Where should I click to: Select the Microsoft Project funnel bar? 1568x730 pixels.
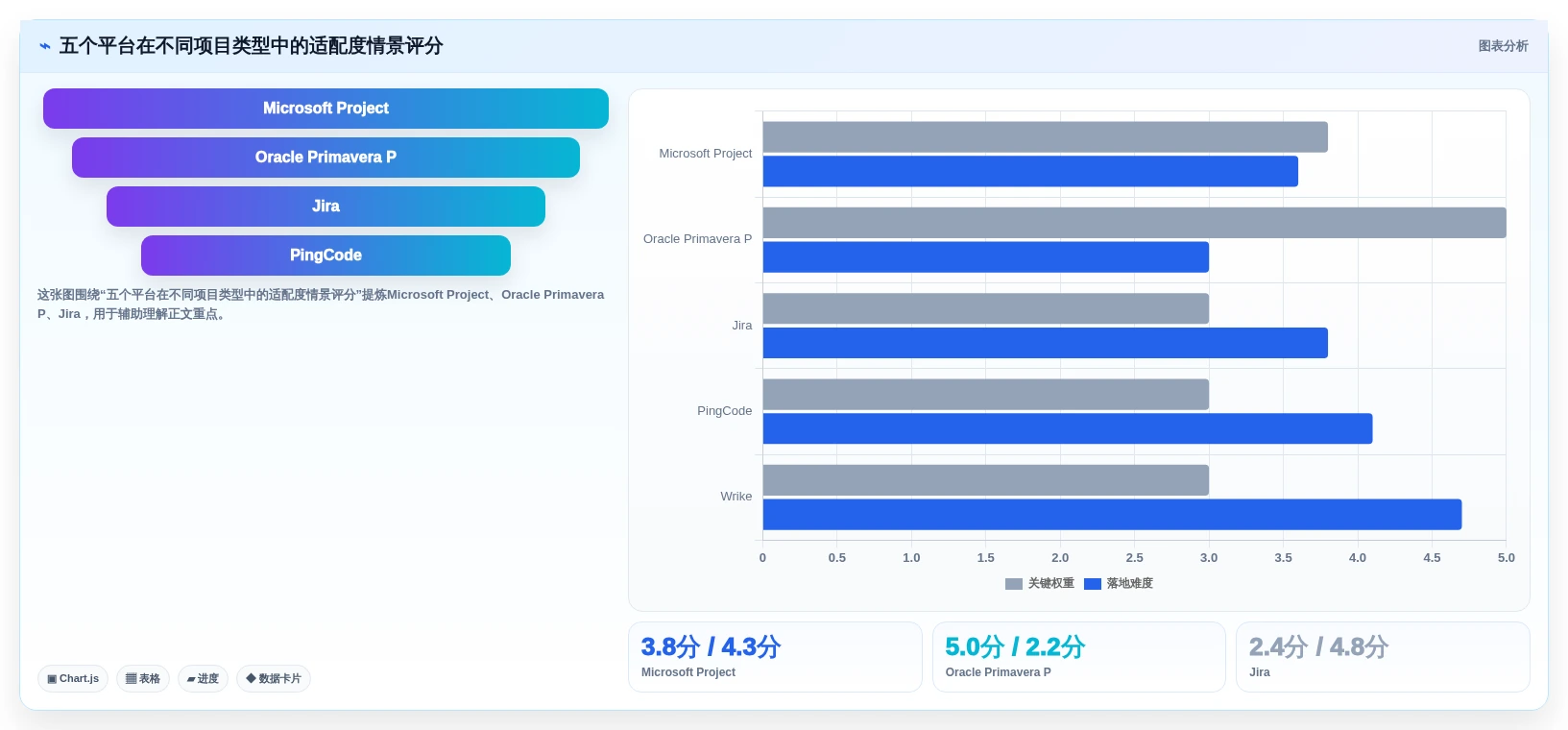(x=326, y=109)
